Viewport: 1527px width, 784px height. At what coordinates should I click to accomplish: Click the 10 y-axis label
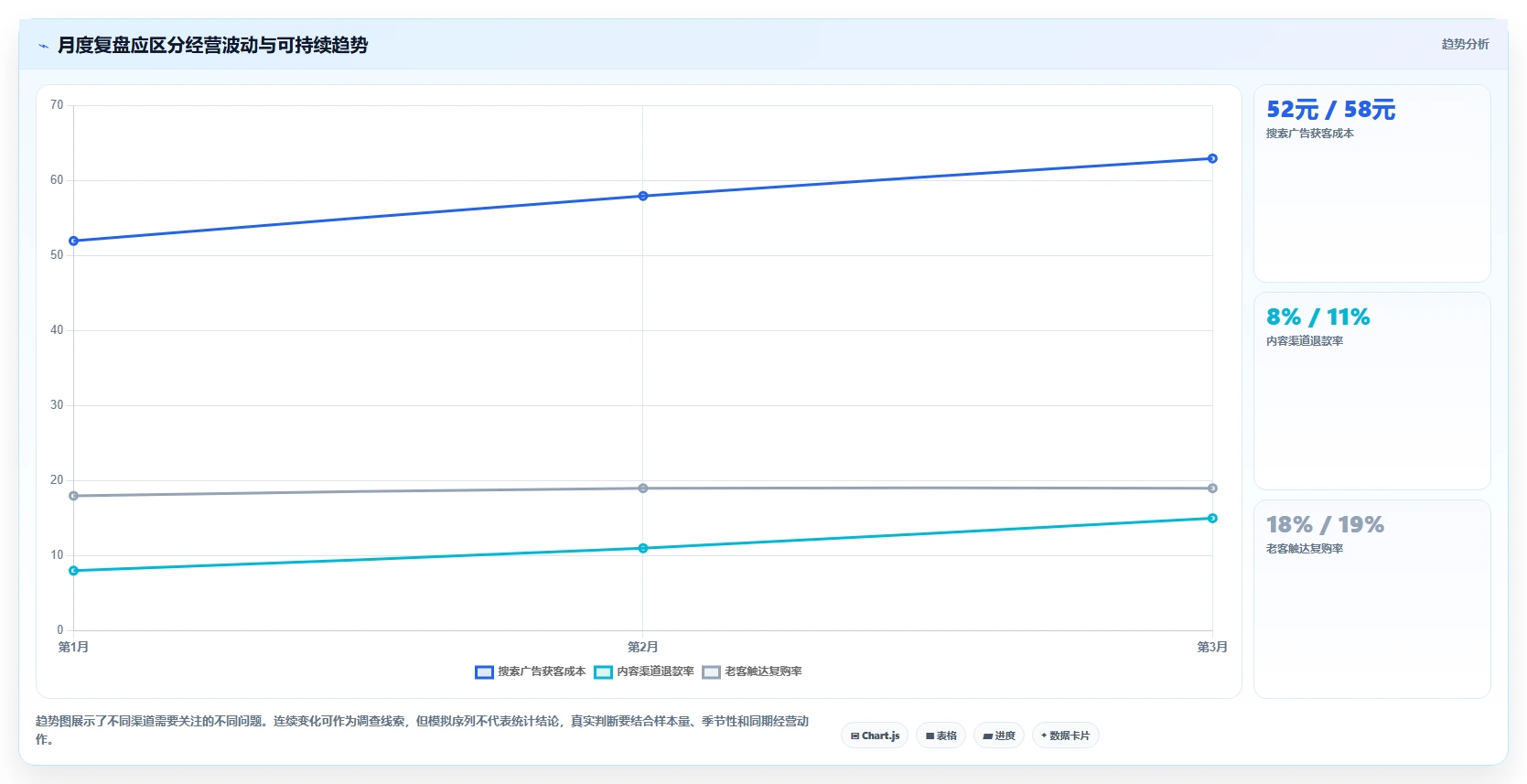click(57, 555)
